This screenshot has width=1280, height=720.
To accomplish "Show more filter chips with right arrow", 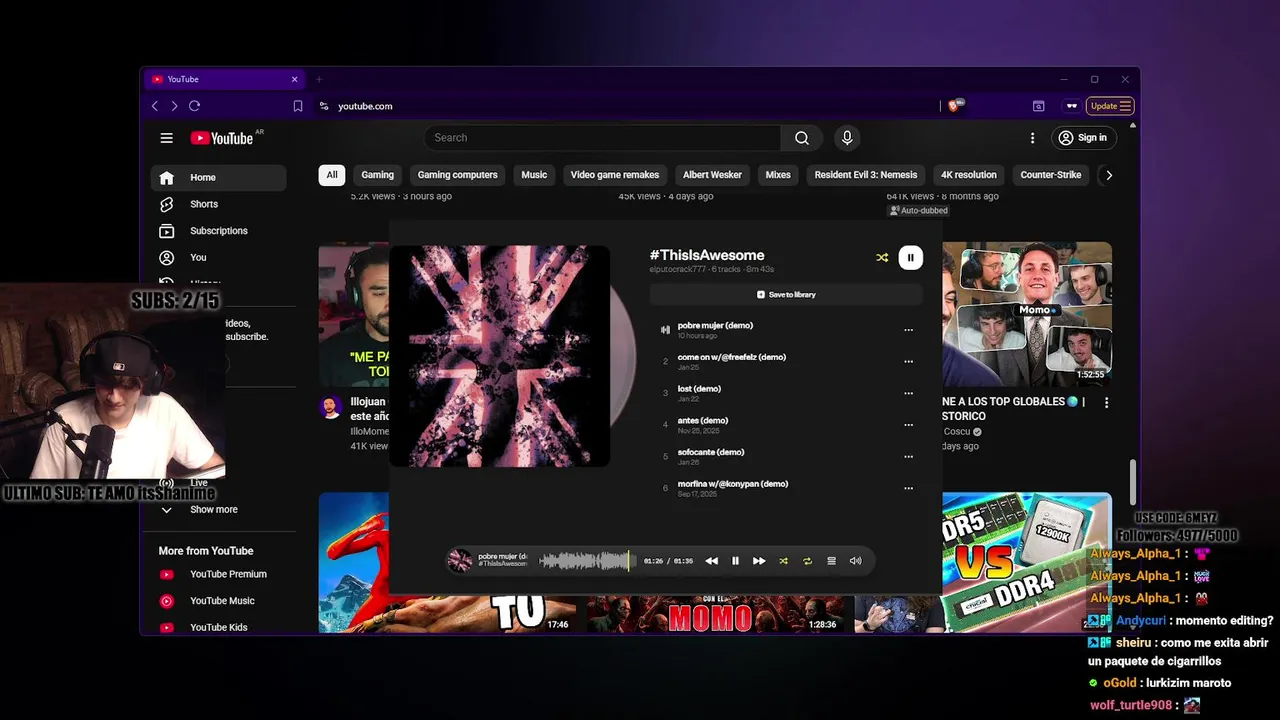I will click(x=1108, y=175).
